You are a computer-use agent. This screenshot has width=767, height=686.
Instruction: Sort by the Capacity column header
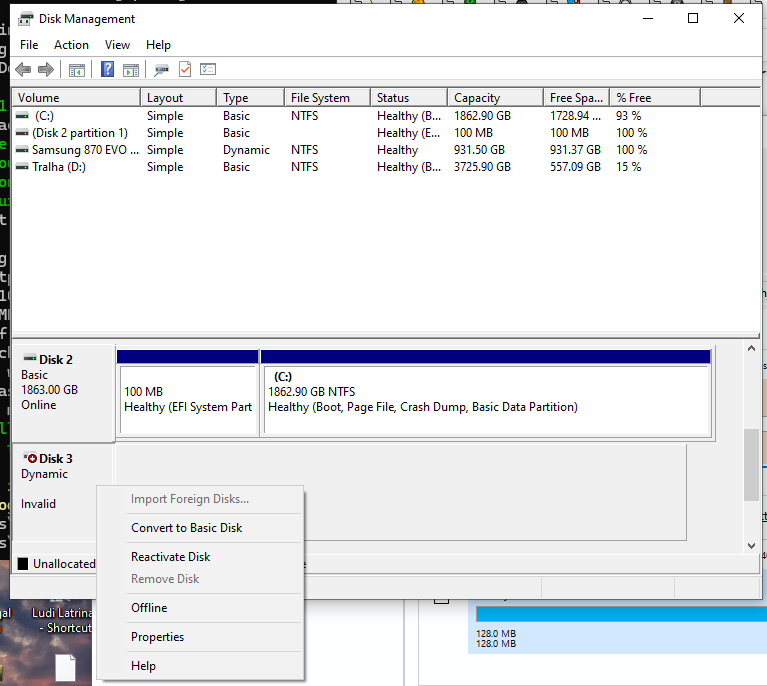point(496,98)
